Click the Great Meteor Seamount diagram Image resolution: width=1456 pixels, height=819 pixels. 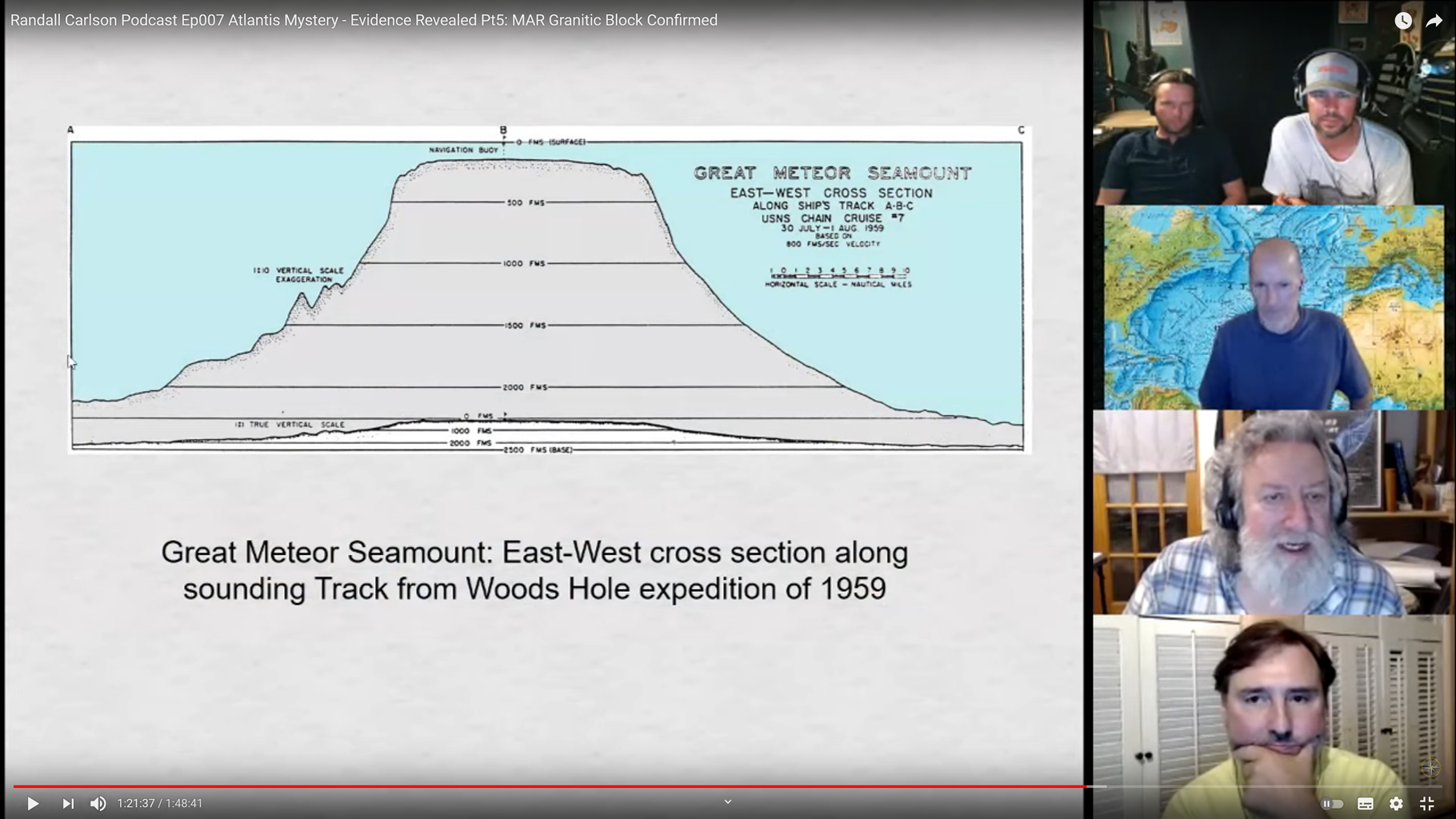[547, 290]
